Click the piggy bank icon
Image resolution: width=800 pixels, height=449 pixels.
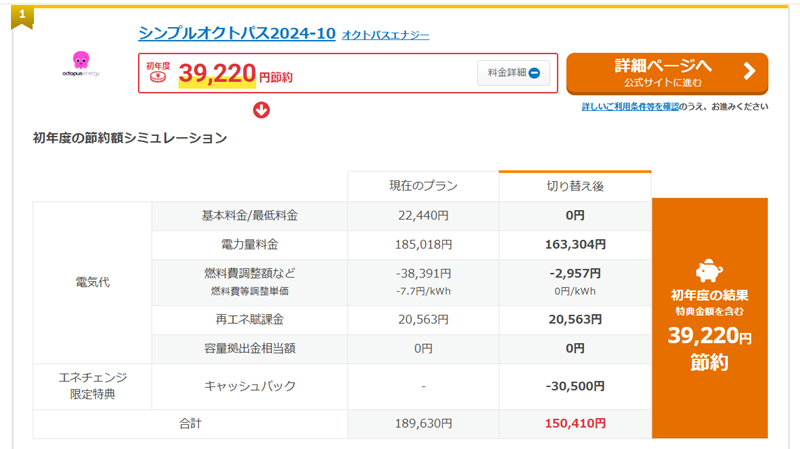pos(709,271)
